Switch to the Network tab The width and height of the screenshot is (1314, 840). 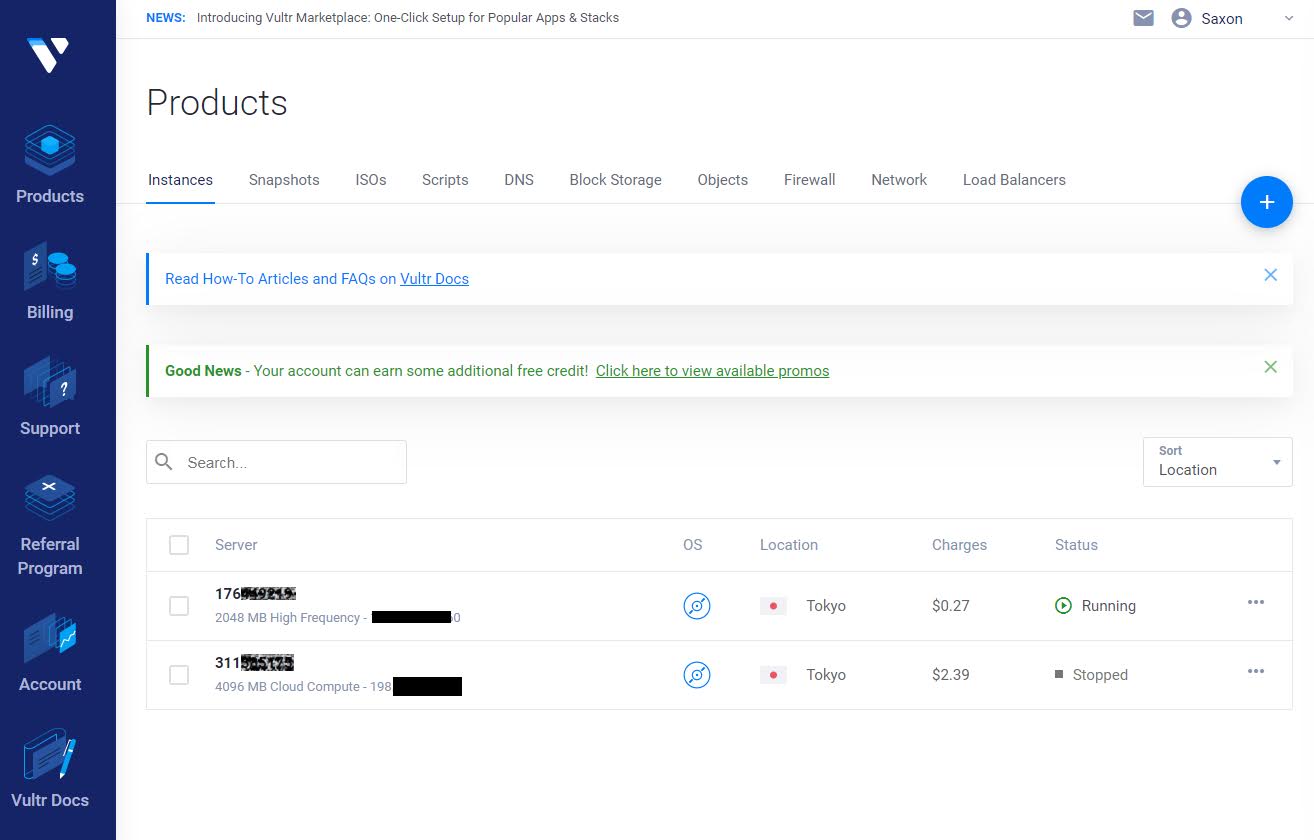pos(899,180)
